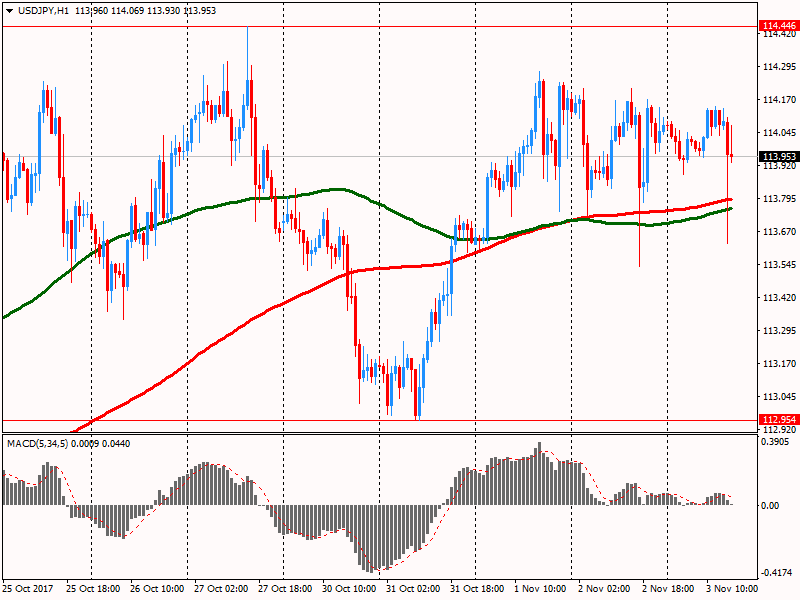Click the 113.170 price axis label
Screen dimensions: 800x600
click(x=779, y=364)
